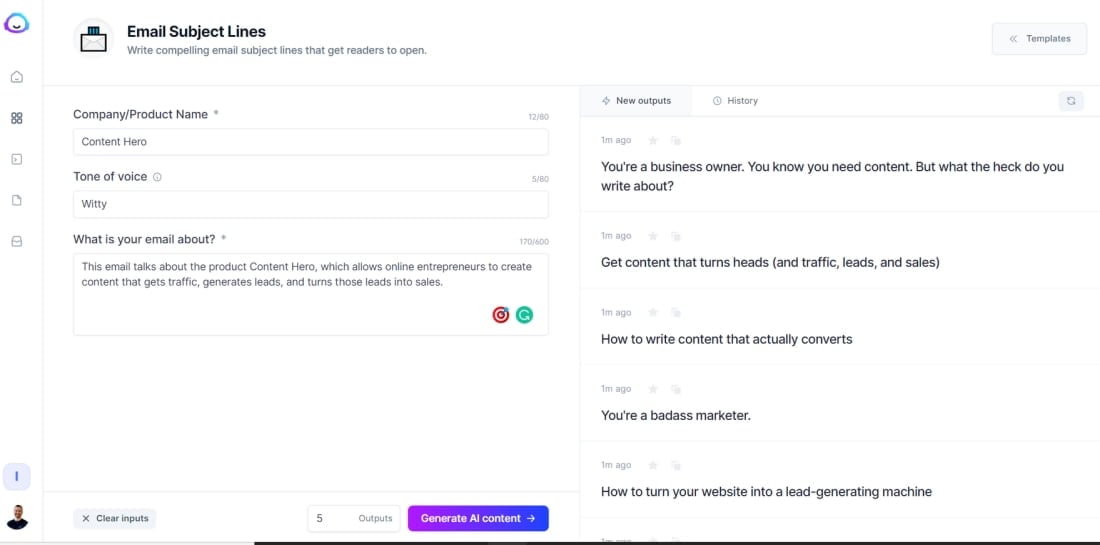The width and height of the screenshot is (1100, 545).
Task: Star the 'How to write content' output
Action: click(x=653, y=312)
